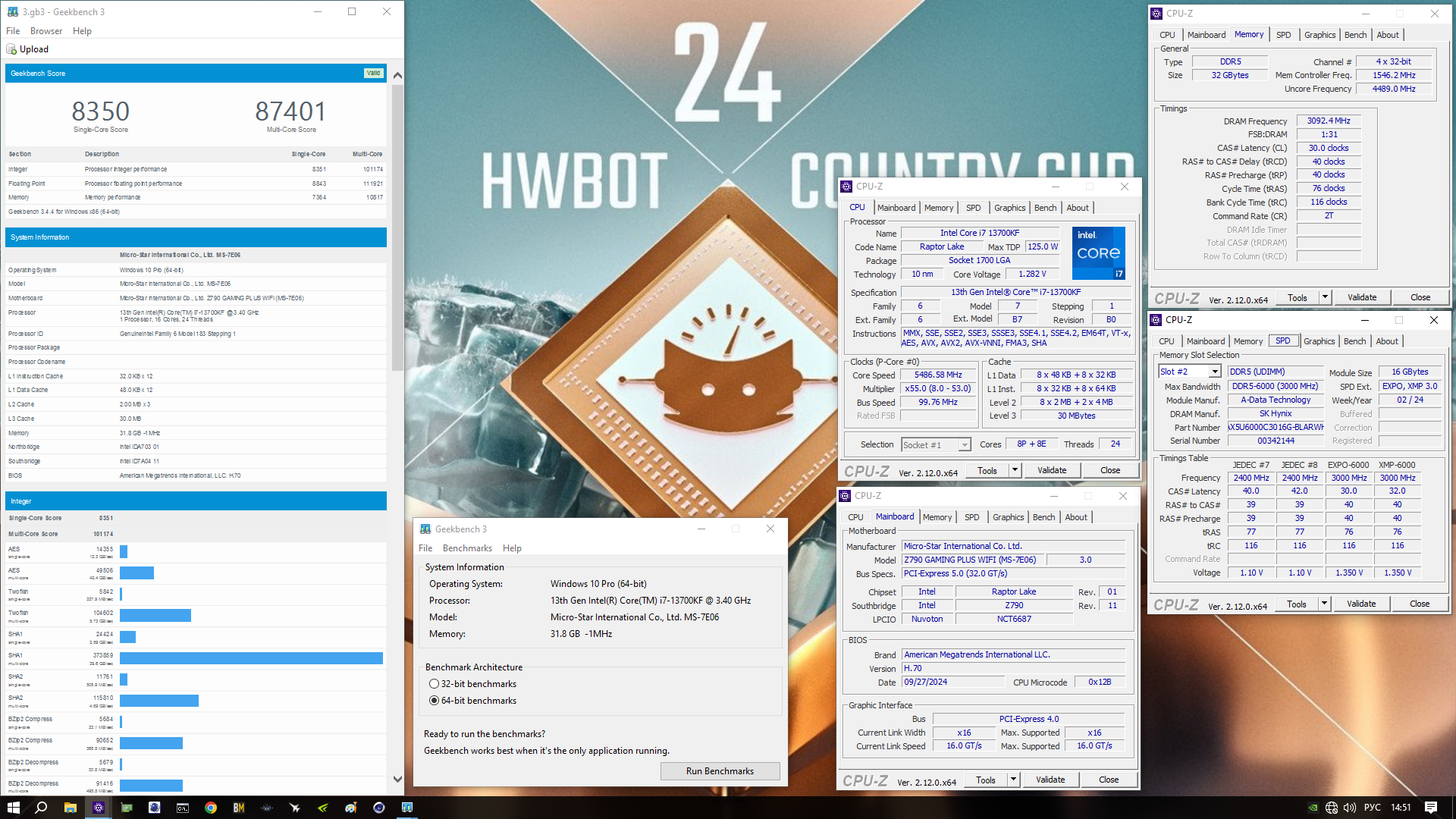Image resolution: width=1456 pixels, height=819 pixels.
Task: Click Validate in CPU-Z Mainboard window
Action: coord(1050,780)
